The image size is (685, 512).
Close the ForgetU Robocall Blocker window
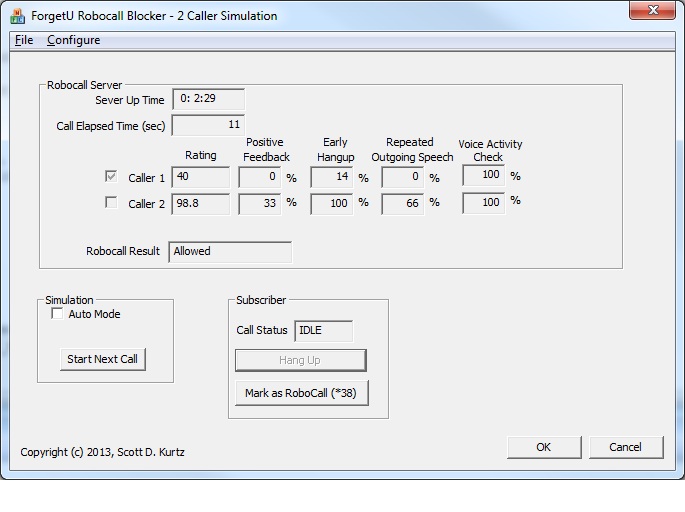(x=653, y=10)
